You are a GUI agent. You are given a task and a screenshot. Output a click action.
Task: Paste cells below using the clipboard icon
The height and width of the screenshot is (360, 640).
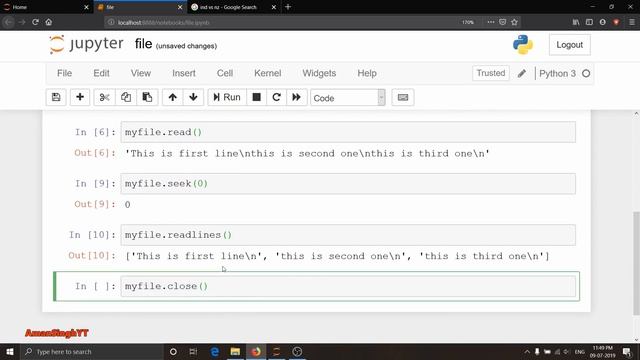pos(147,97)
